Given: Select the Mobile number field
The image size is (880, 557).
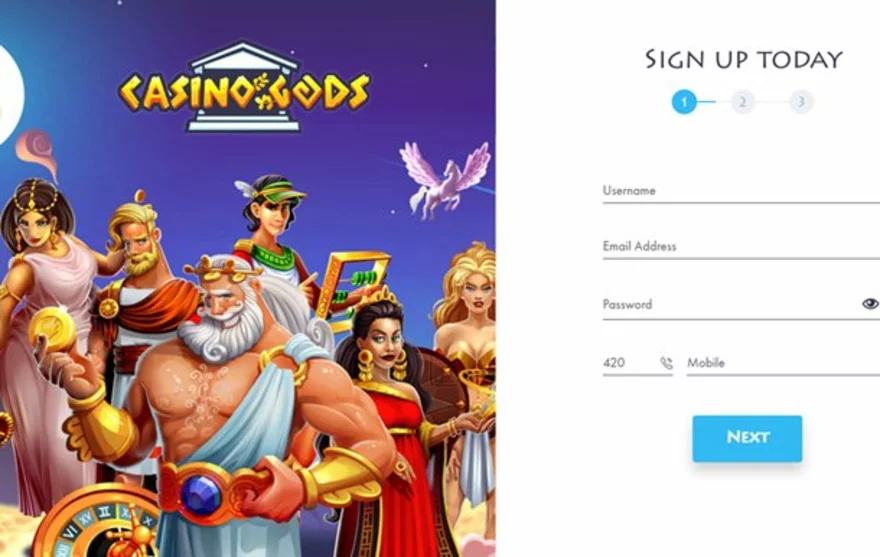Looking at the screenshot, I should point(783,363).
